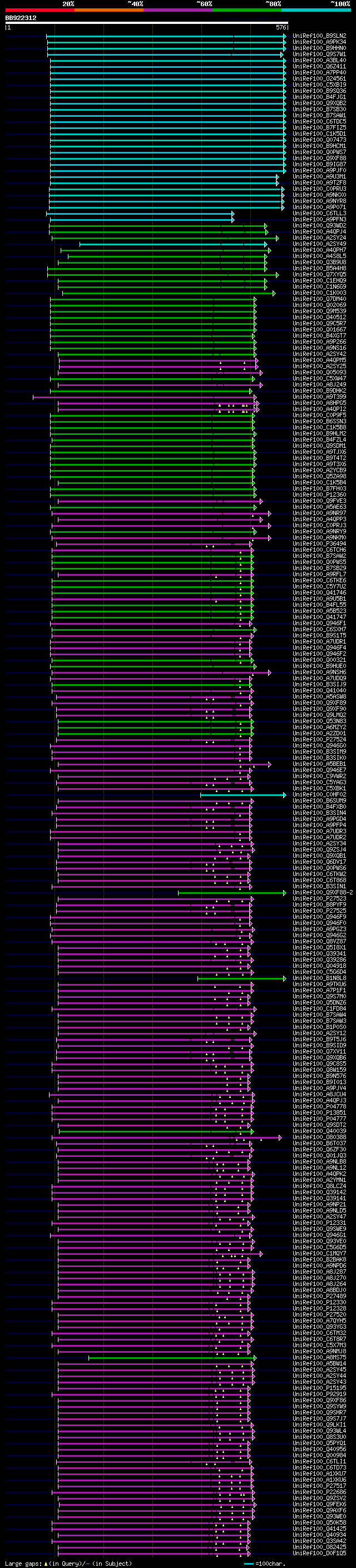The width and height of the screenshot is (356, 1568).
Task: Select the UniRef100_A4QPM5 entry
Action: tap(319, 360)
